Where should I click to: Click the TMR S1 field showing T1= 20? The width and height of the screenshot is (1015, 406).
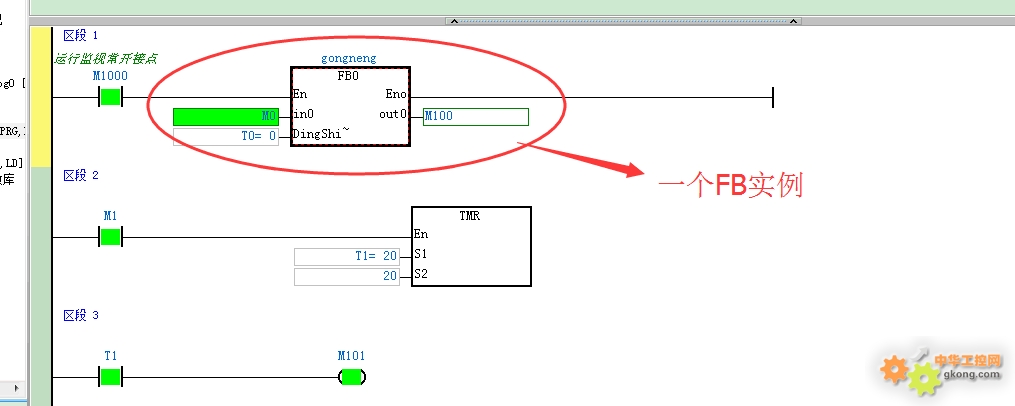346,256
